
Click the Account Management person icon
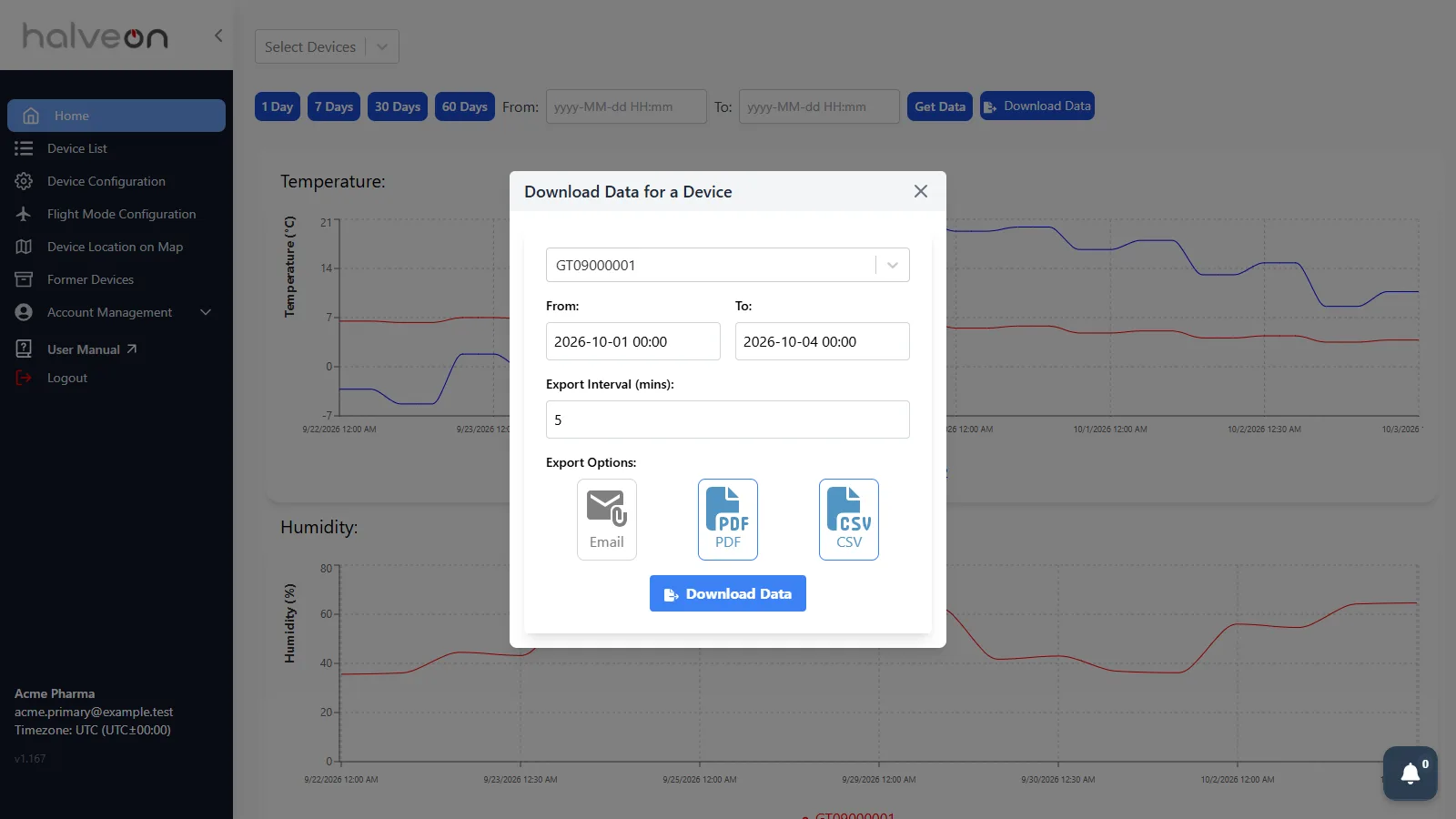point(24,312)
